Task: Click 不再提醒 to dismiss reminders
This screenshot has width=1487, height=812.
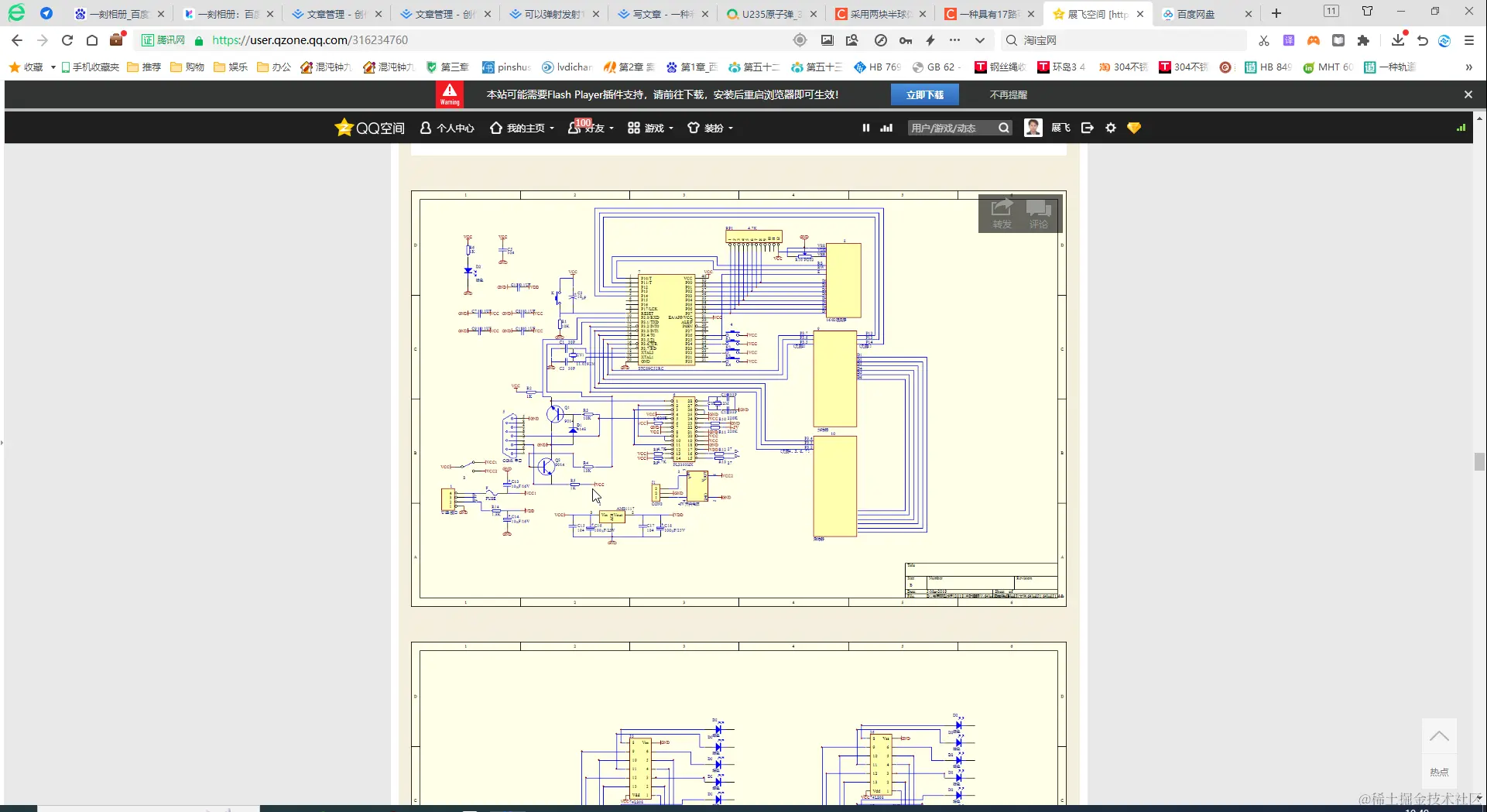Action: (x=1008, y=94)
